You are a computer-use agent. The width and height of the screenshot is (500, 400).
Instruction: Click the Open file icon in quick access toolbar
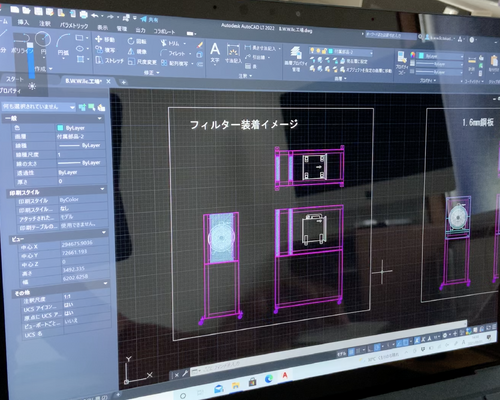[26, 10]
